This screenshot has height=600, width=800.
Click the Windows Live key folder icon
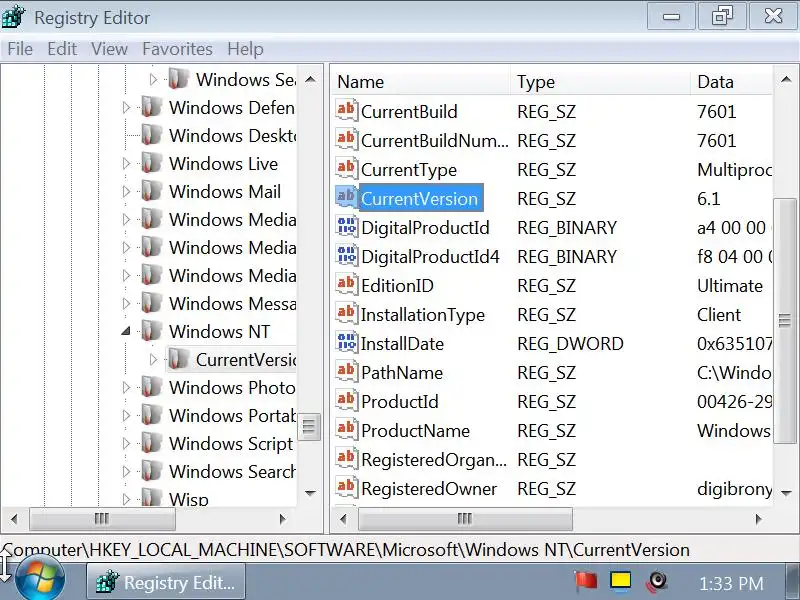(152, 163)
